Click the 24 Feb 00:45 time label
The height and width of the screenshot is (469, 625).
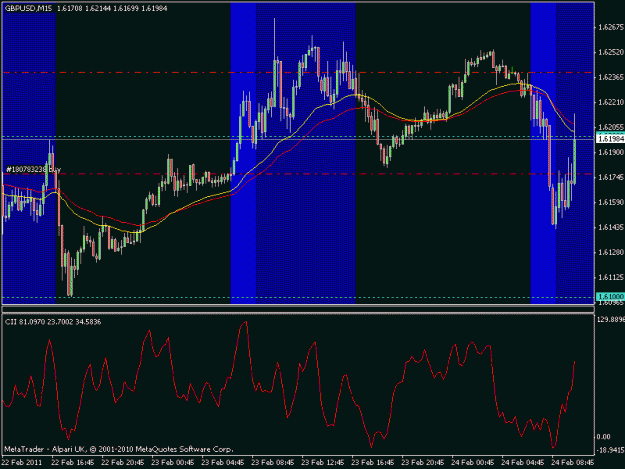tap(472, 463)
